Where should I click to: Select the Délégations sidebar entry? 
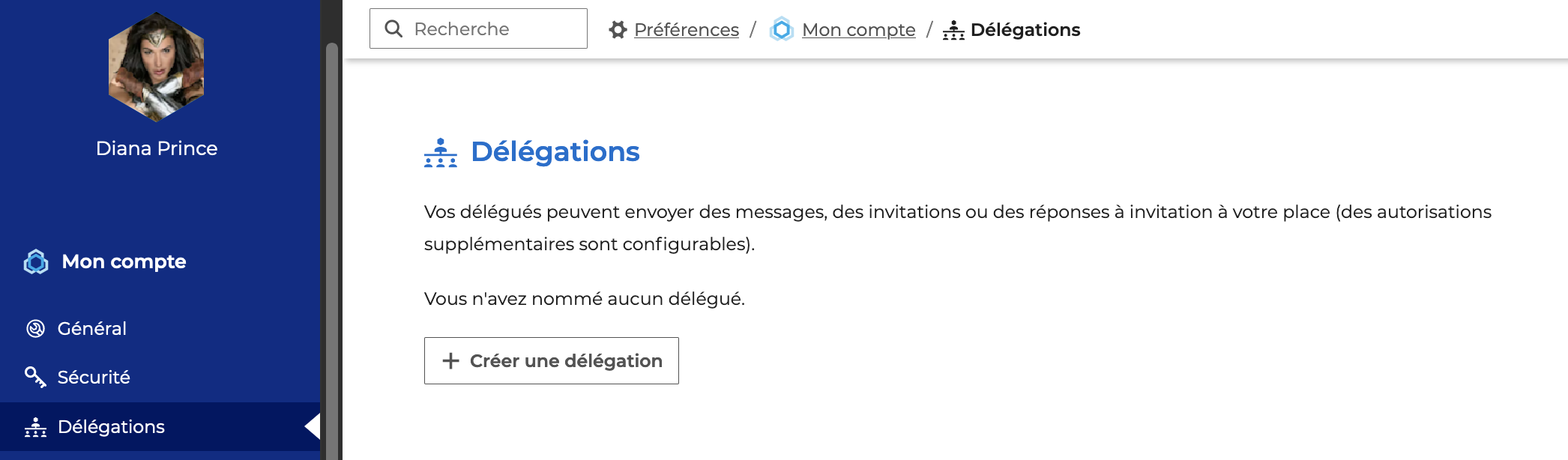pos(111,427)
